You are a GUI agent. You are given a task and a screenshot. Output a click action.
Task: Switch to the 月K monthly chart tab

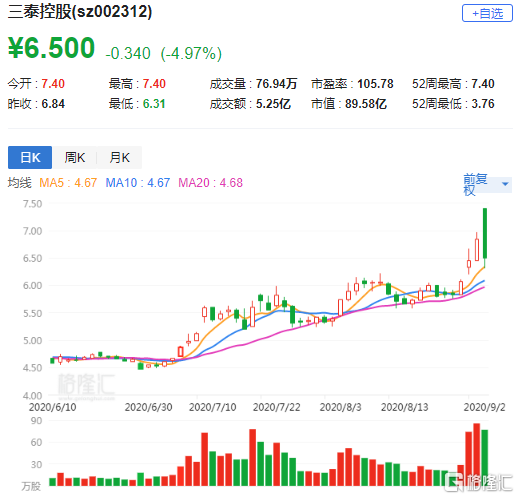pos(119,157)
